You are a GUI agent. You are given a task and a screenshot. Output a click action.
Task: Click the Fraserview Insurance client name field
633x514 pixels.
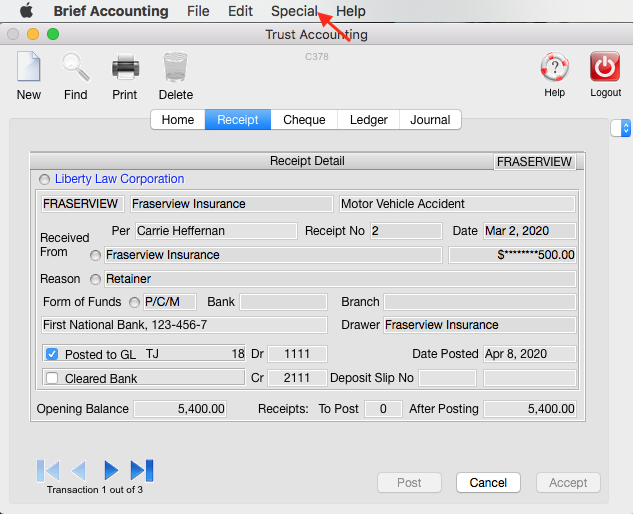point(232,204)
